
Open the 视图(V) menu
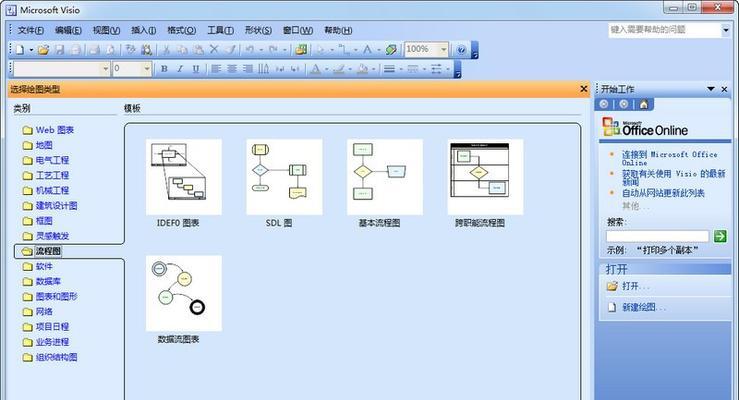pos(106,30)
